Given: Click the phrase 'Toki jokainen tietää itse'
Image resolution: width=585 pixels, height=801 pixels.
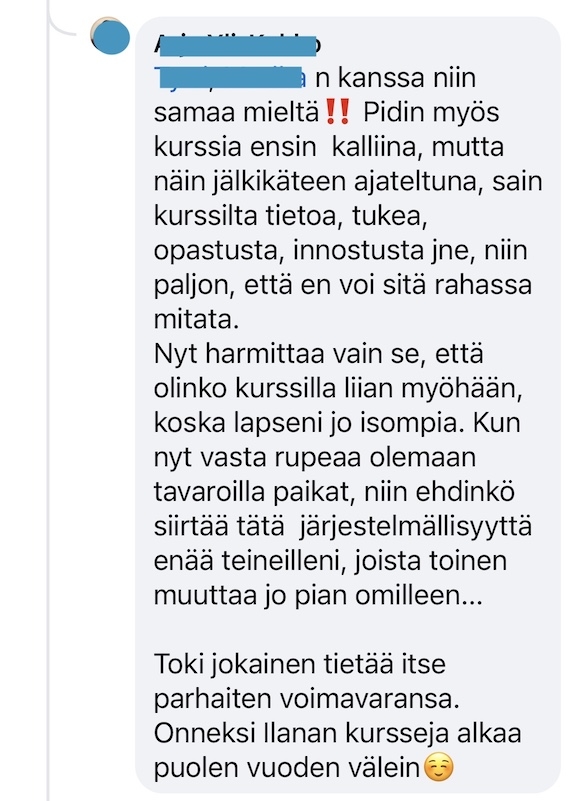Looking at the screenshot, I should pos(300,664).
